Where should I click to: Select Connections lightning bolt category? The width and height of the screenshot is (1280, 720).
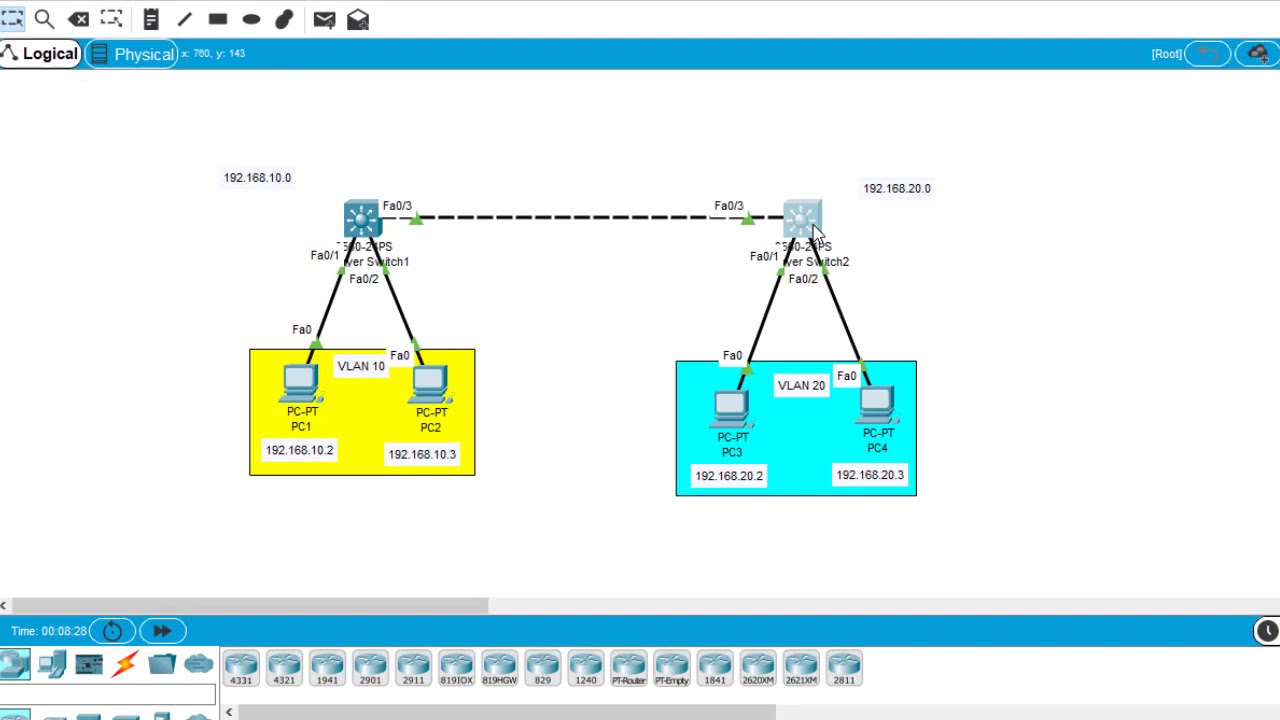(x=125, y=664)
